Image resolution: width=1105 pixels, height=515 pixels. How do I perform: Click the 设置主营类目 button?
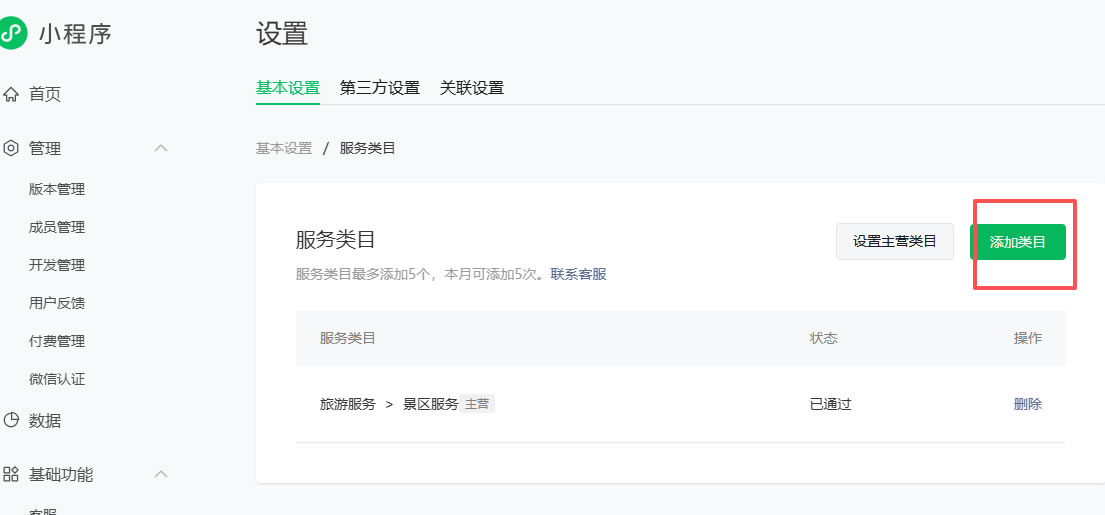(x=895, y=242)
